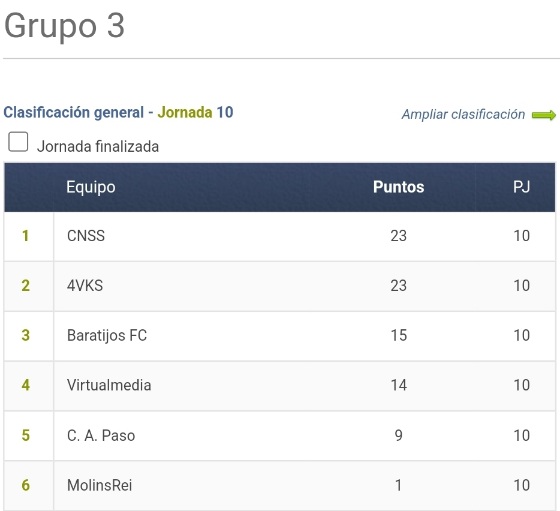Screen dimensions: 560x511
Task: Click Baratijos FC's 15 points value
Action: (x=399, y=336)
